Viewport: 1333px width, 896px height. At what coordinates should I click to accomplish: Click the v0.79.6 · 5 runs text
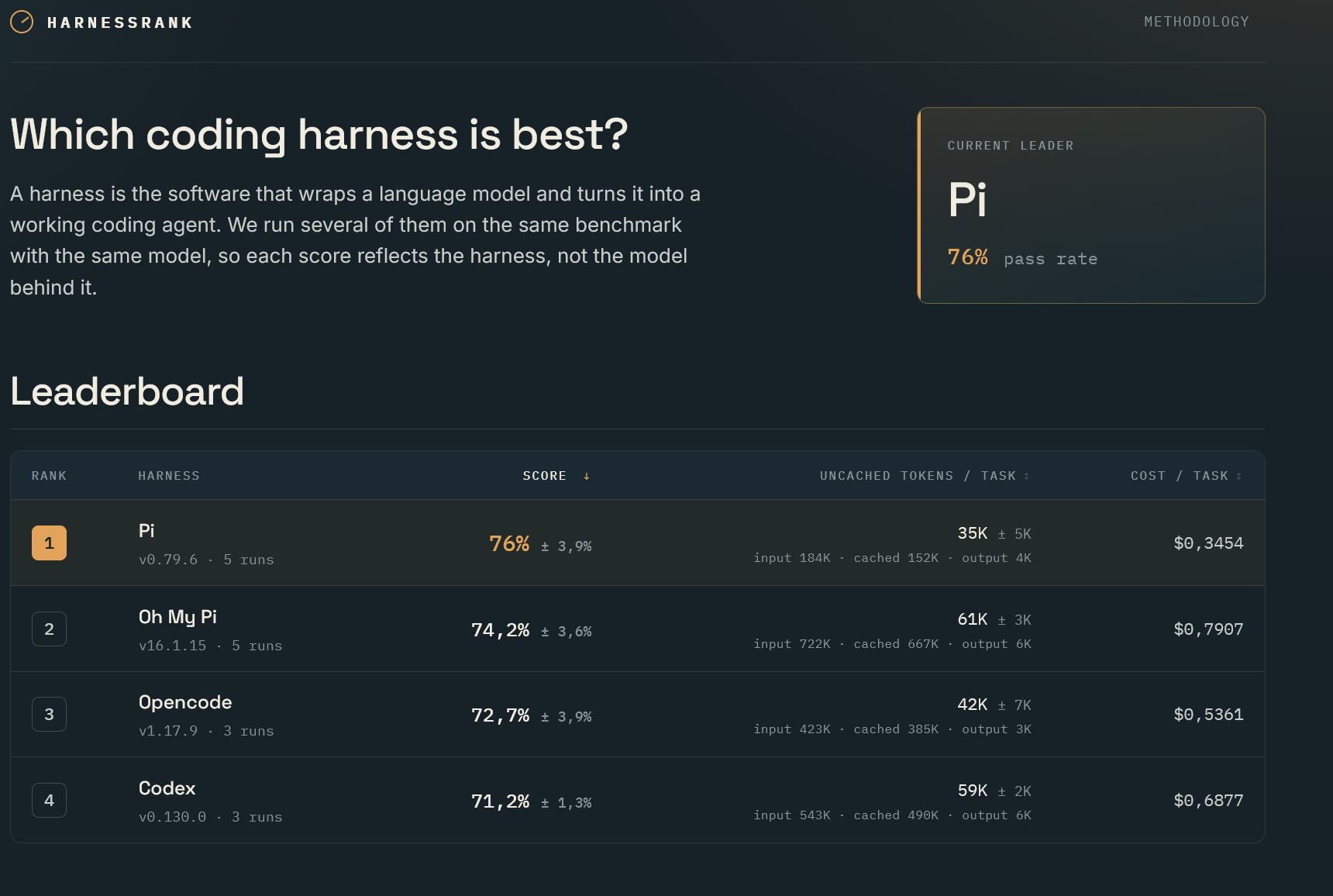206,560
